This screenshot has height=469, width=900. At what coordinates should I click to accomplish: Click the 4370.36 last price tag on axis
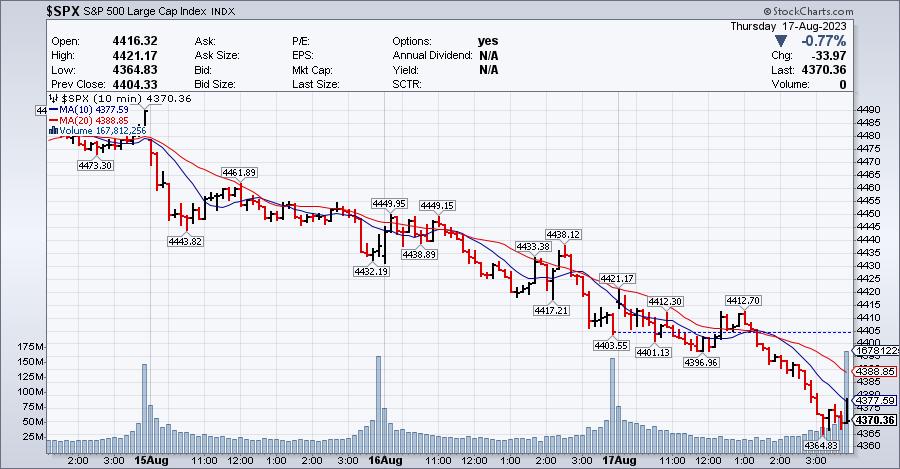pyautogui.click(x=876, y=420)
